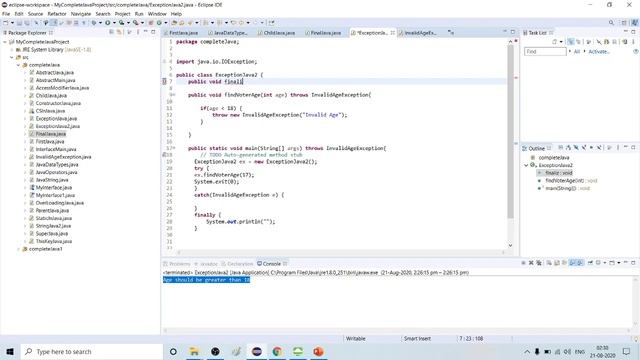Open the New Task dropdown arrow in Task List

(x=561, y=42)
